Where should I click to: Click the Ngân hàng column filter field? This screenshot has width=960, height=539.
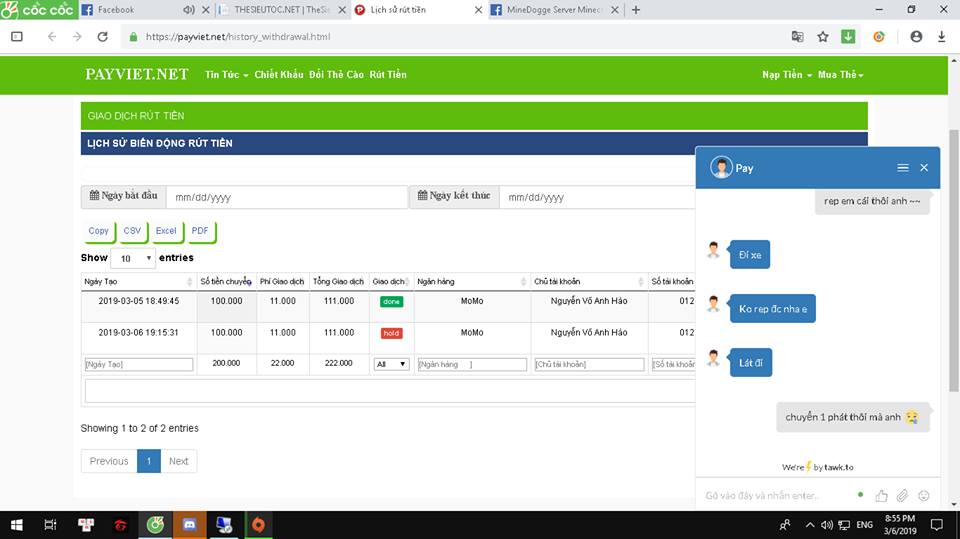point(471,364)
